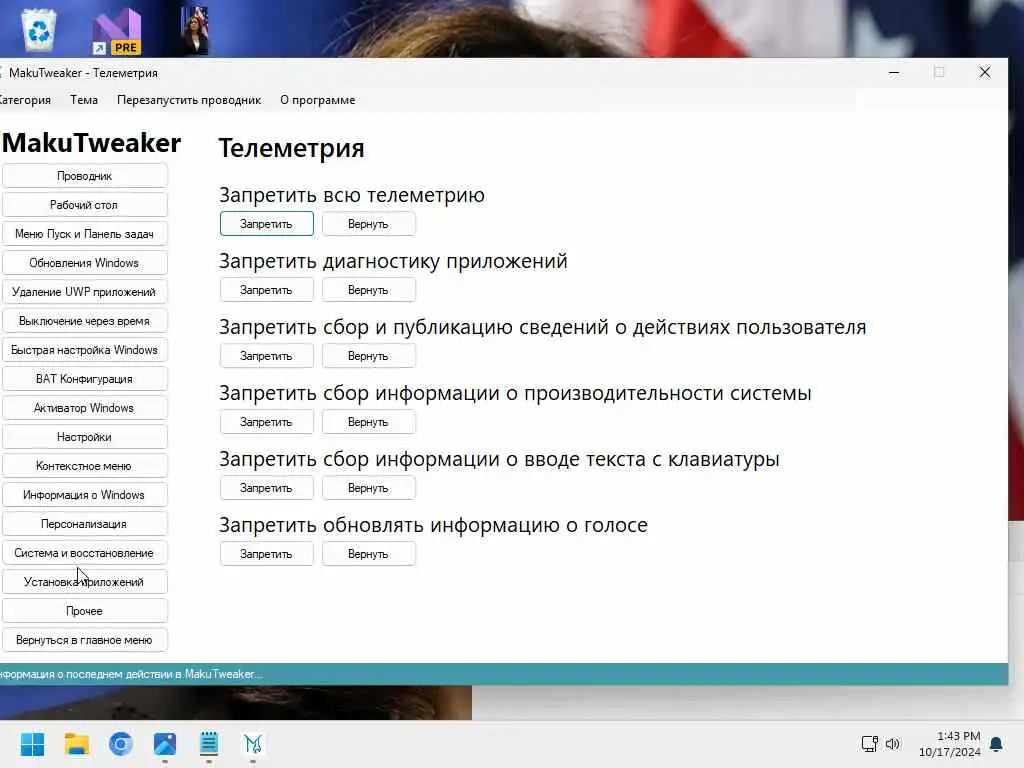This screenshot has height=768, width=1024.
Task: Запретить сбор сведений о действиях пользователя
Action: tap(266, 356)
